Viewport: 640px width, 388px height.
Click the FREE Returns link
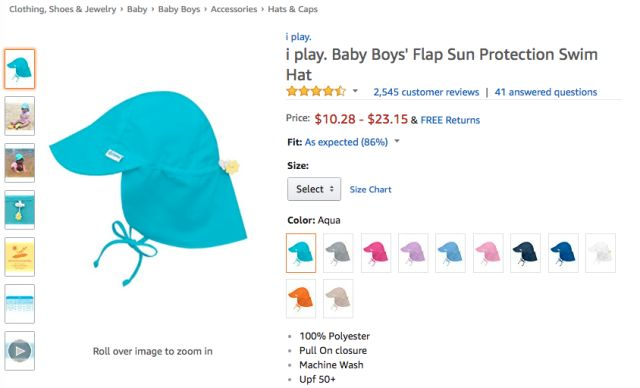450,120
